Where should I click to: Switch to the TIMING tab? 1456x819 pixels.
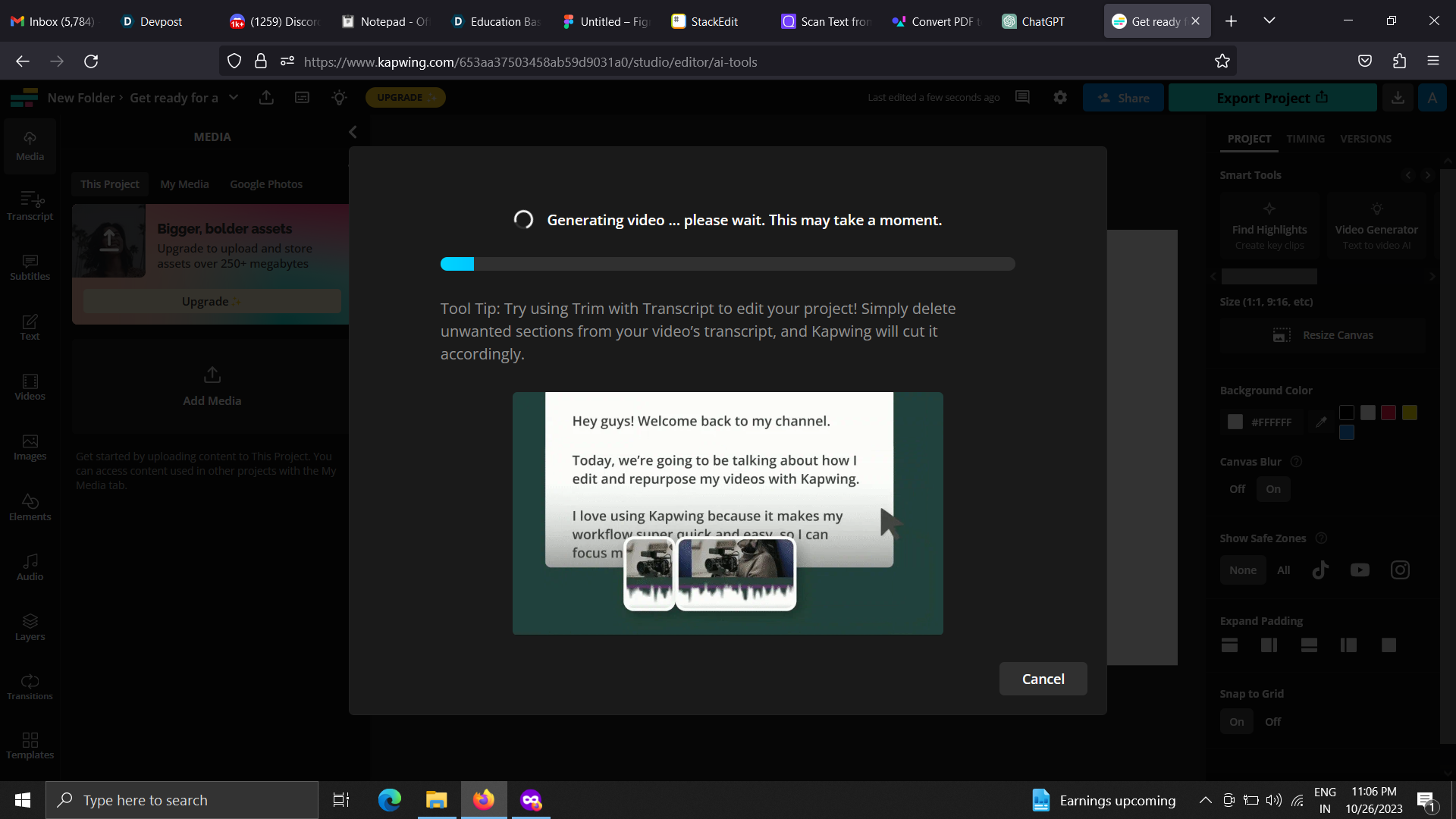pyautogui.click(x=1305, y=139)
